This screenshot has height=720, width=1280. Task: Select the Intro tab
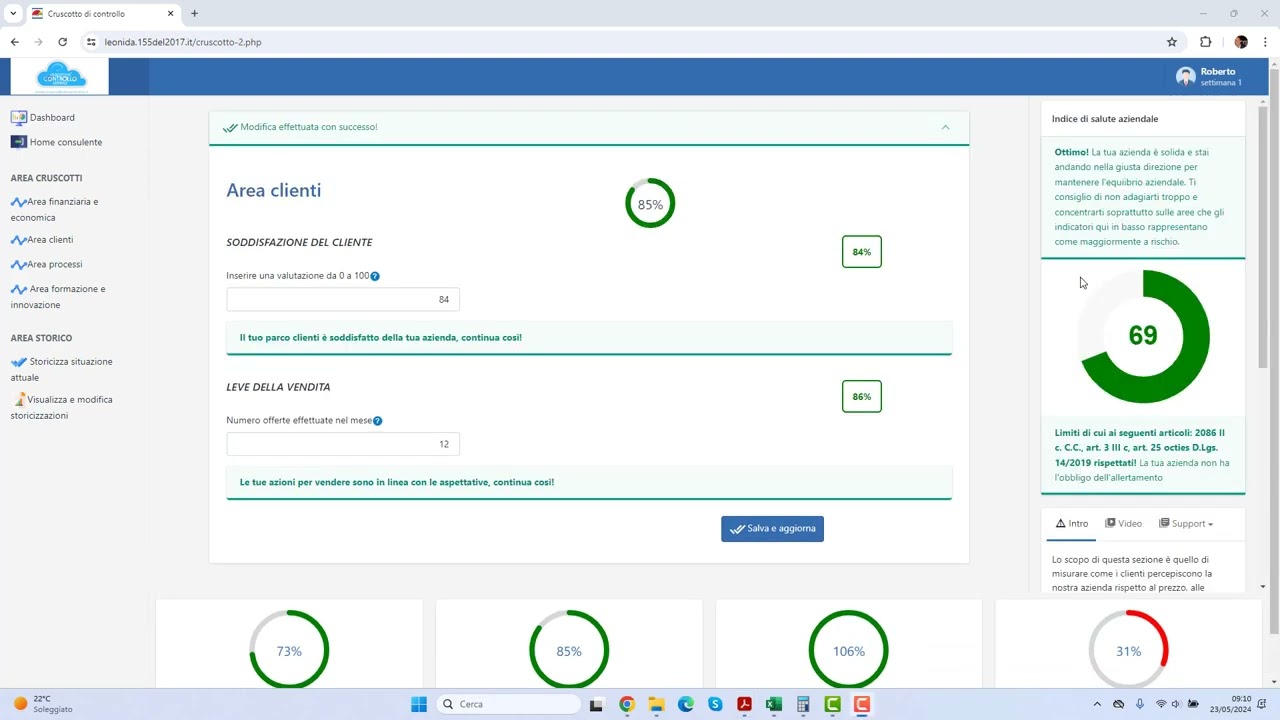(1071, 524)
